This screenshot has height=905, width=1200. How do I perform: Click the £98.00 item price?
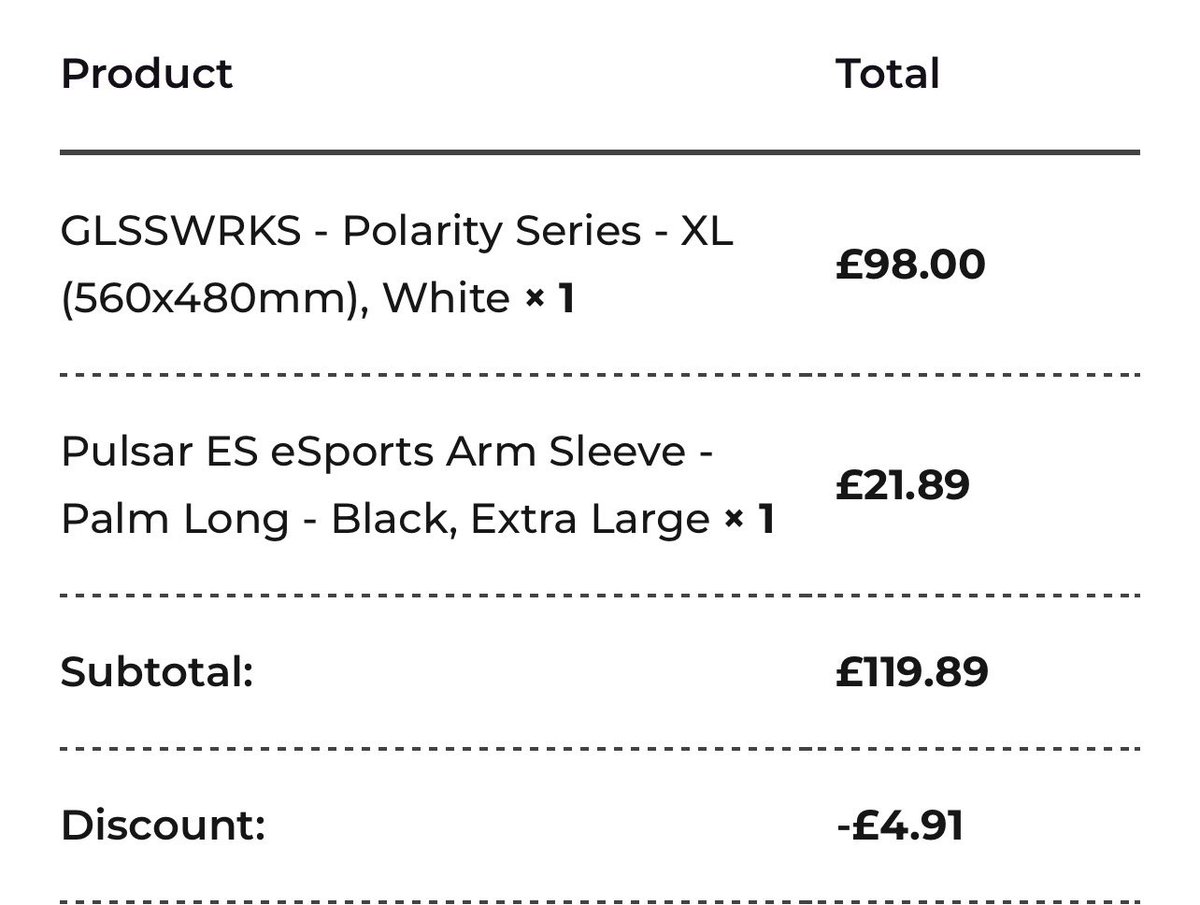911,265
